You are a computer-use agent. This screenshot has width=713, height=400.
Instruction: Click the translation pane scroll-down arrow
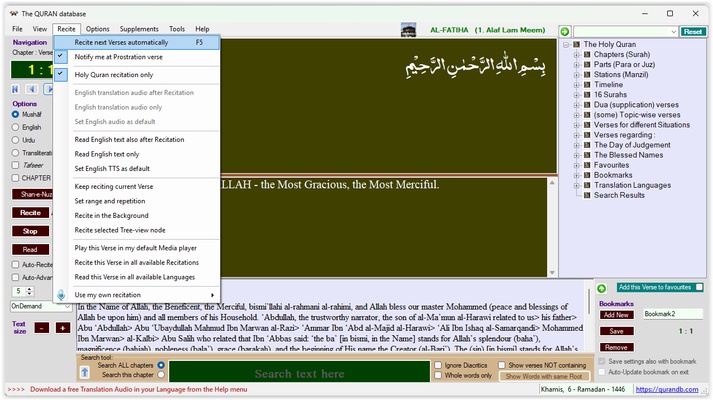[552, 273]
